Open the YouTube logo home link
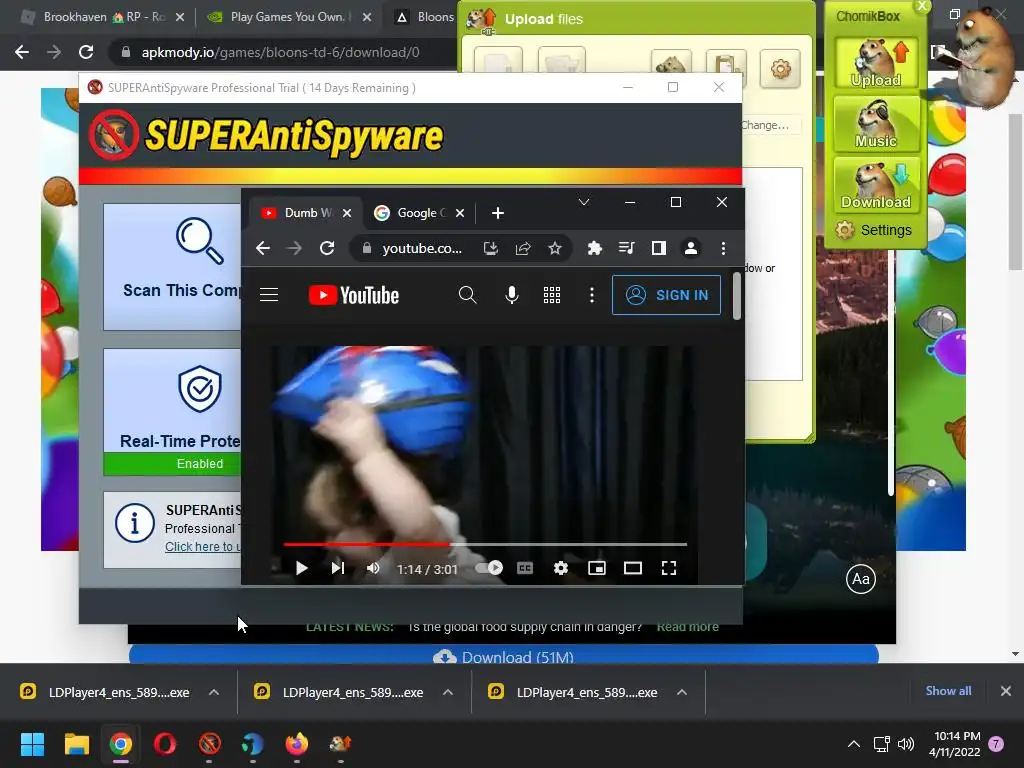Viewport: 1024px width, 768px height. 353,295
